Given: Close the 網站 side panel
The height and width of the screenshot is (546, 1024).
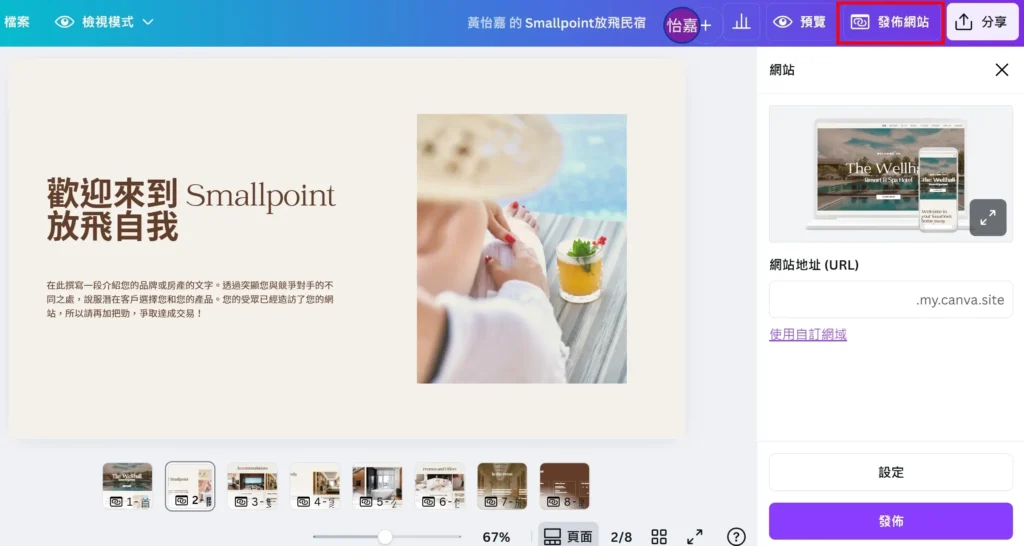Looking at the screenshot, I should coord(1001,70).
